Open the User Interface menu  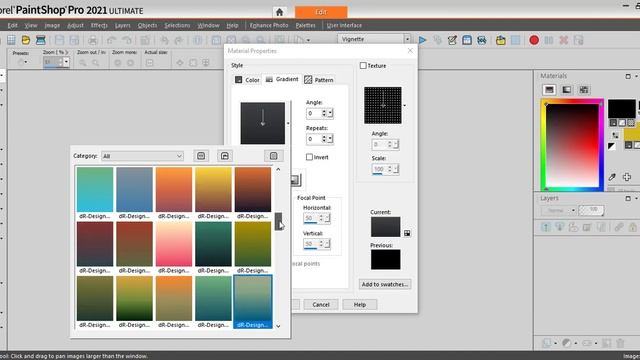click(344, 25)
